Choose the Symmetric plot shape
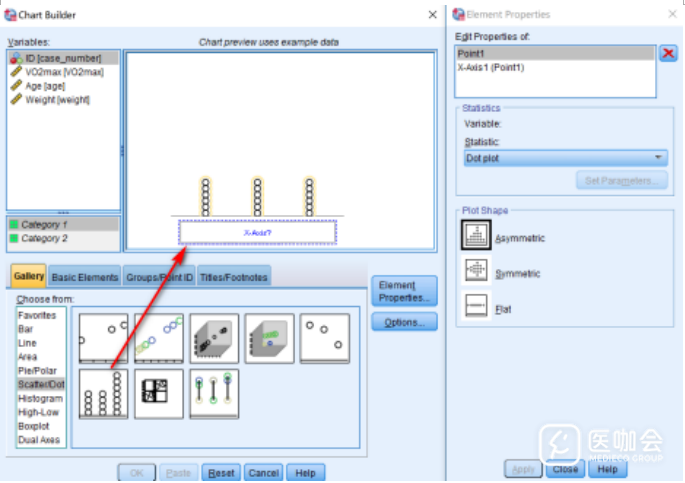Image resolution: width=685 pixels, height=483 pixels. pyautogui.click(x=476, y=271)
